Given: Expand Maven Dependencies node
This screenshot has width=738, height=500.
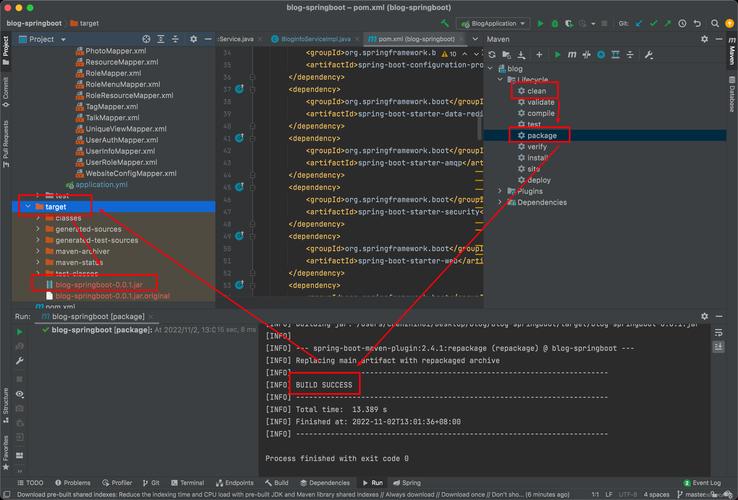Looking at the screenshot, I should pos(500,202).
